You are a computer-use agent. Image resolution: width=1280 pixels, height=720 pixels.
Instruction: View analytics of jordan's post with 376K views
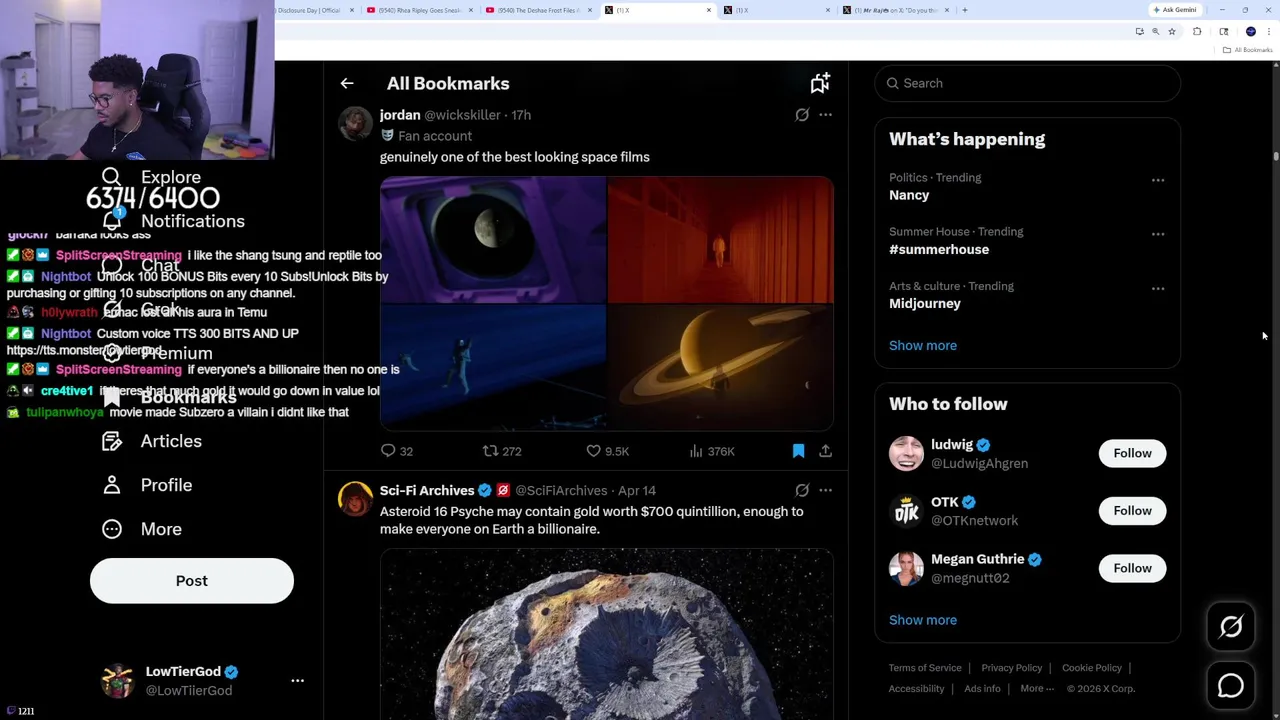tap(712, 451)
